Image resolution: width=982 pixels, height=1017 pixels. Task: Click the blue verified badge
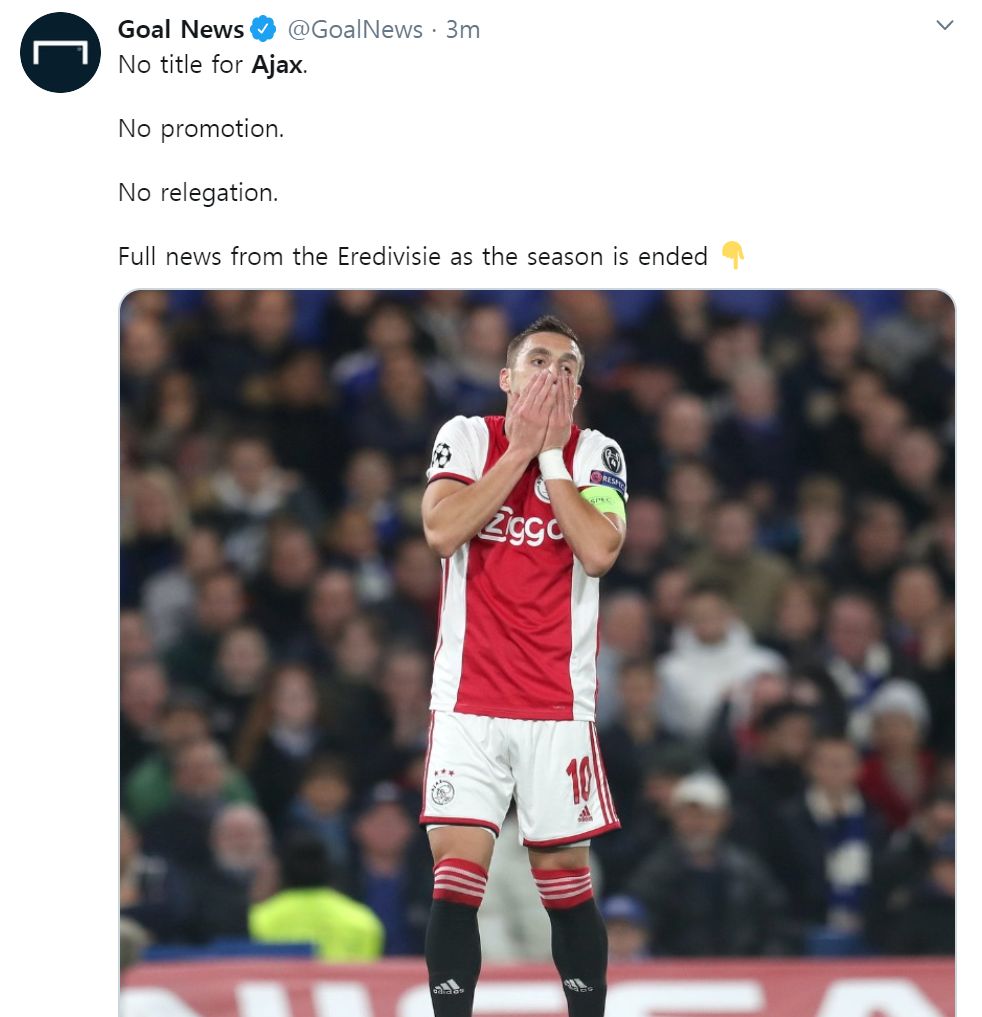tap(263, 30)
